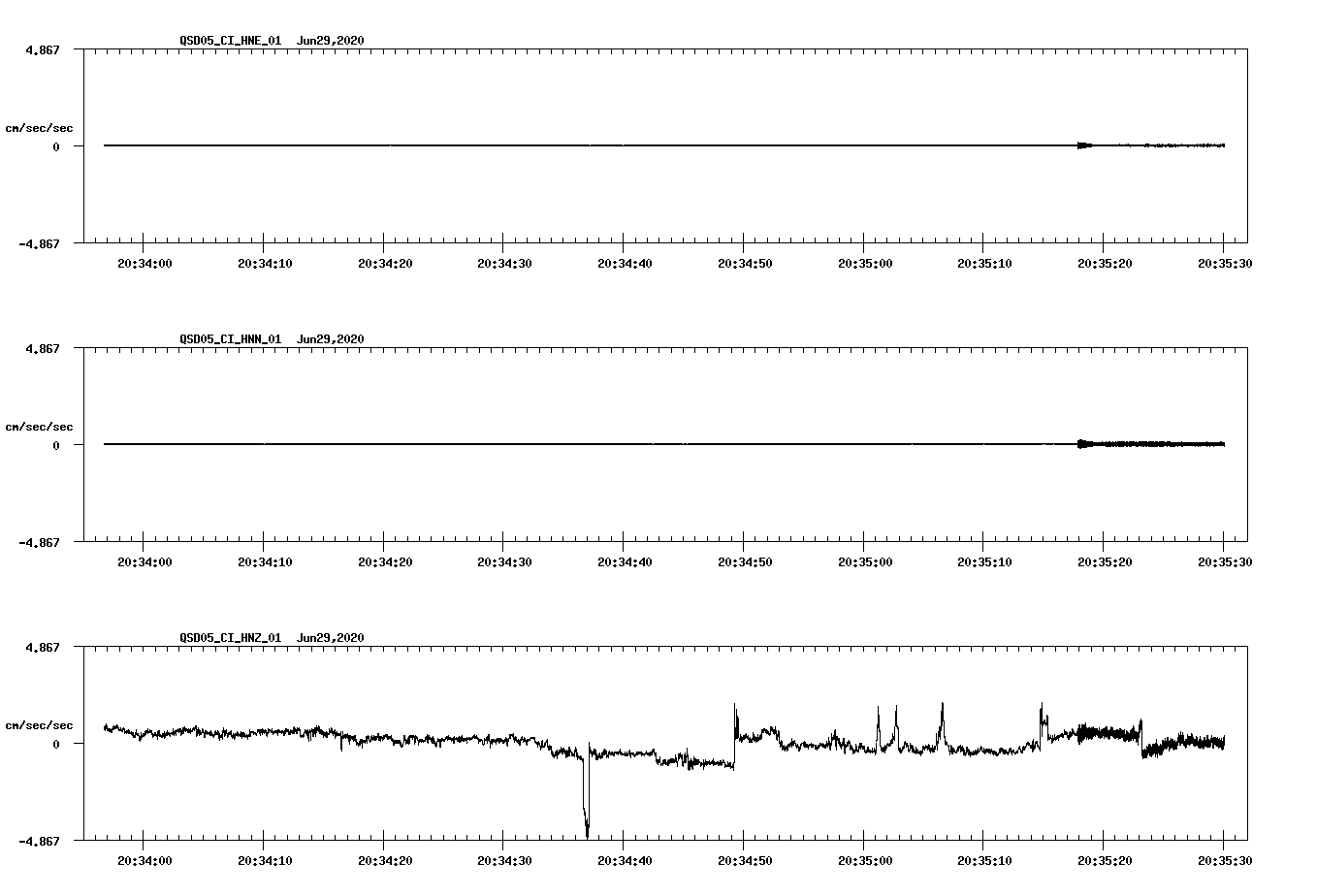Click the 20:34:00 time label under HNE plot
The width and height of the screenshot is (1317, 896).
point(145,263)
